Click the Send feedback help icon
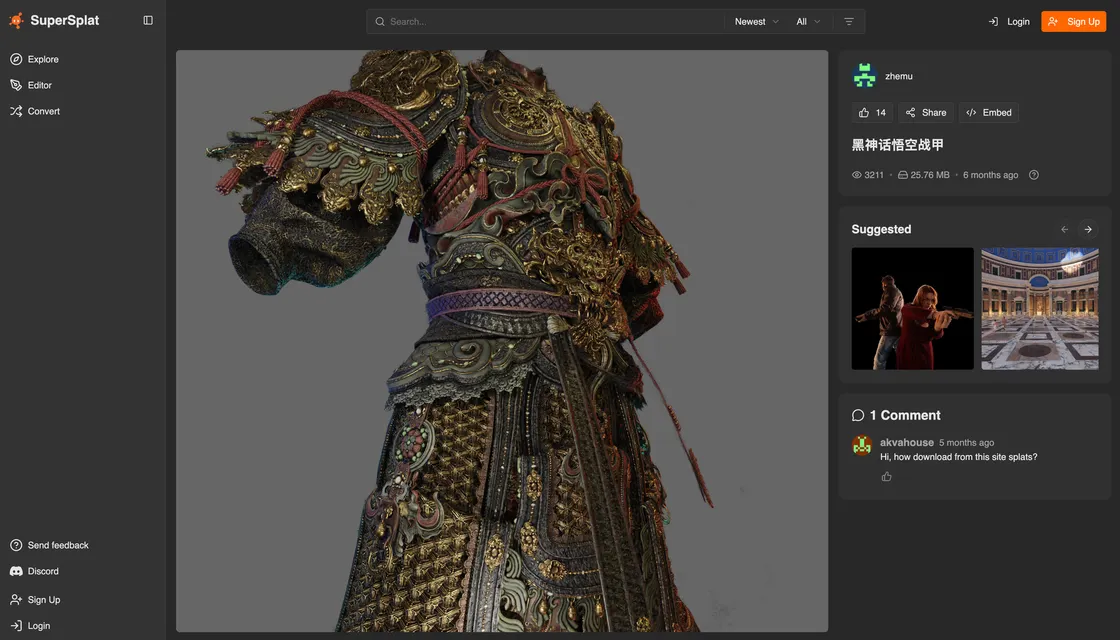1120x640 pixels. pyautogui.click(x=16, y=545)
